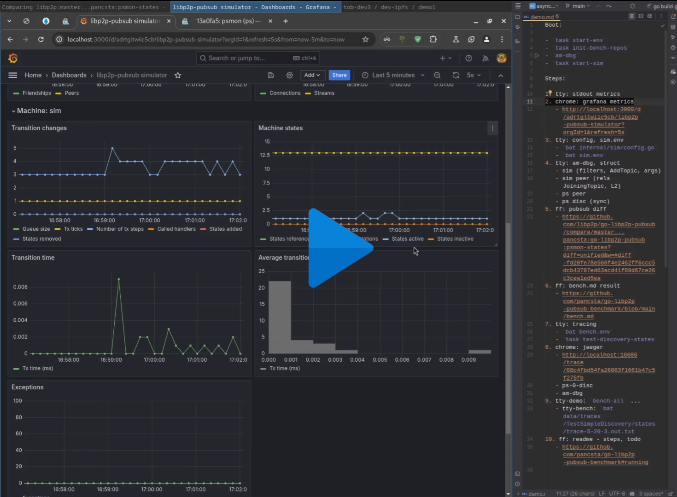Click the Grafana logo home icon

[x=14, y=58]
